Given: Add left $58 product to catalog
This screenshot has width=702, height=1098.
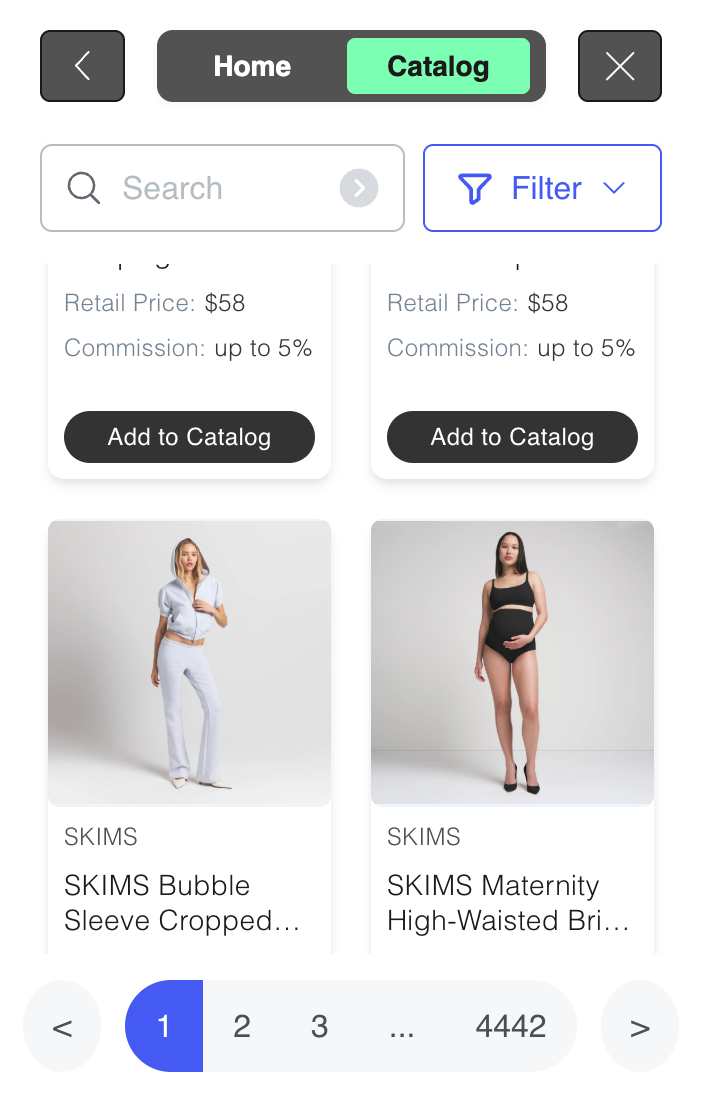Looking at the screenshot, I should coord(189,437).
